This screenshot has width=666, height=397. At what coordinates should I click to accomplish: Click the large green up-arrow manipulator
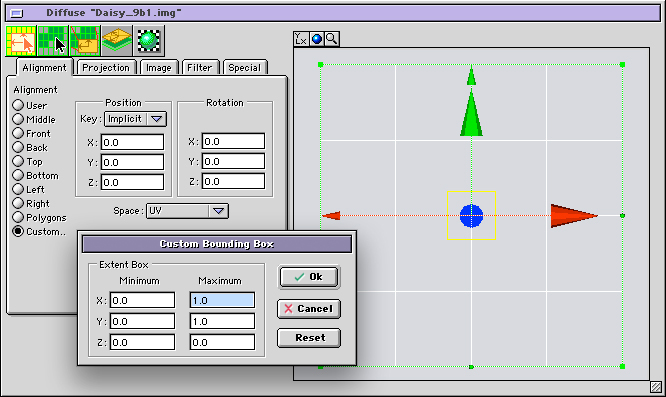[471, 113]
